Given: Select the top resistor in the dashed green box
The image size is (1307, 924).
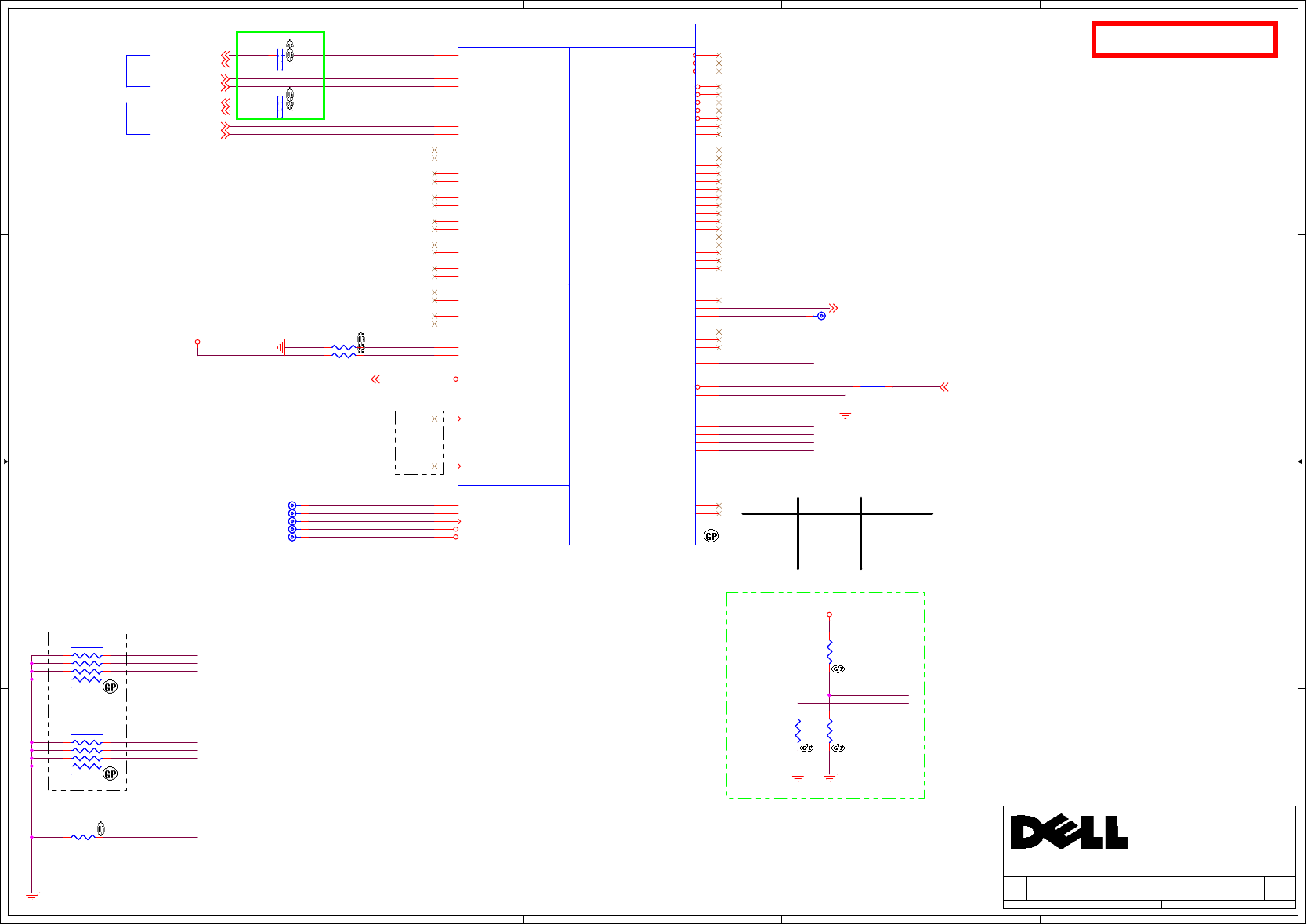Looking at the screenshot, I should 829,652.
